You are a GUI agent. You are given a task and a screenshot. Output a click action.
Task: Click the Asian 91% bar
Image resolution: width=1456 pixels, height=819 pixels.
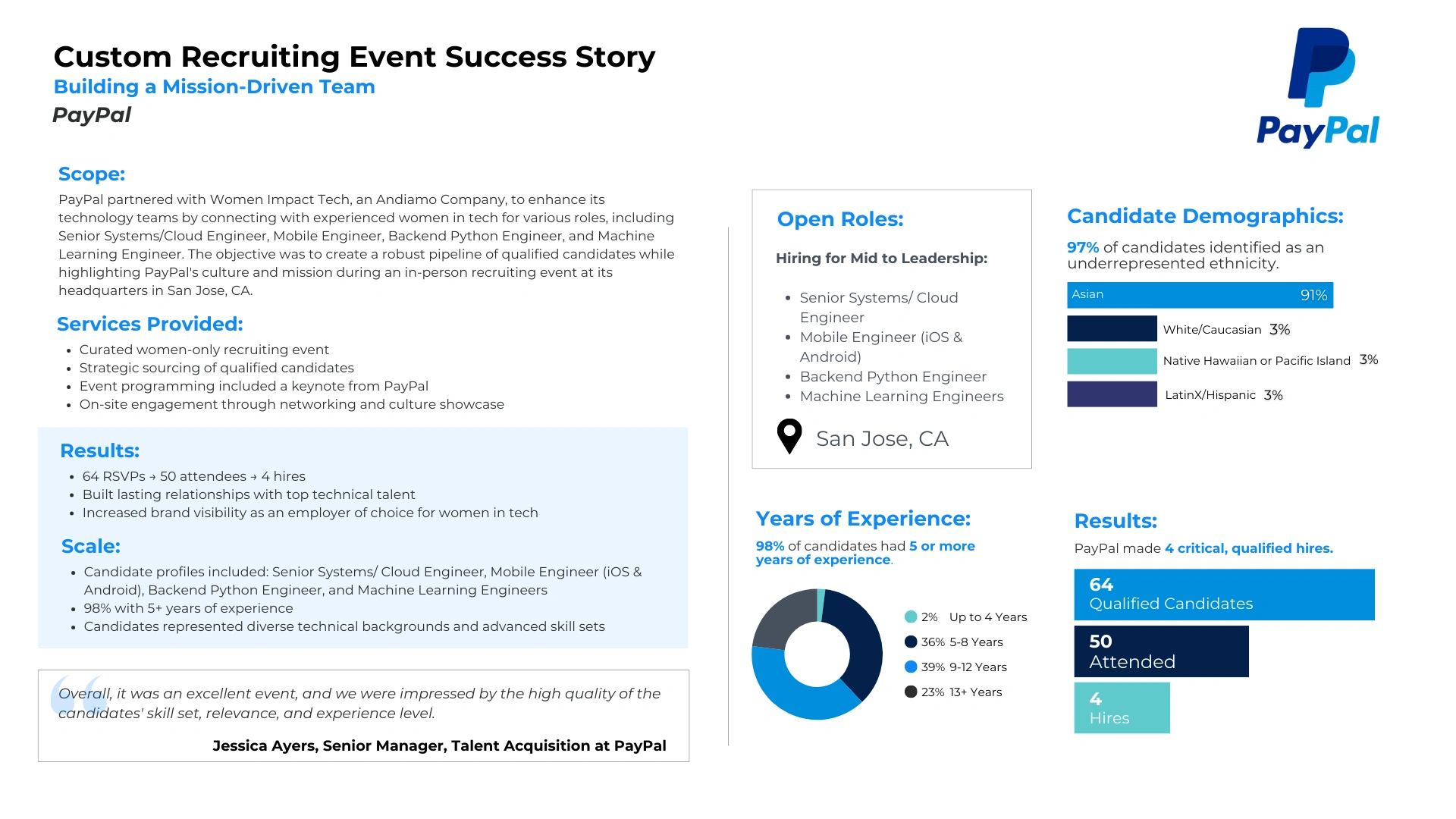click(1199, 295)
